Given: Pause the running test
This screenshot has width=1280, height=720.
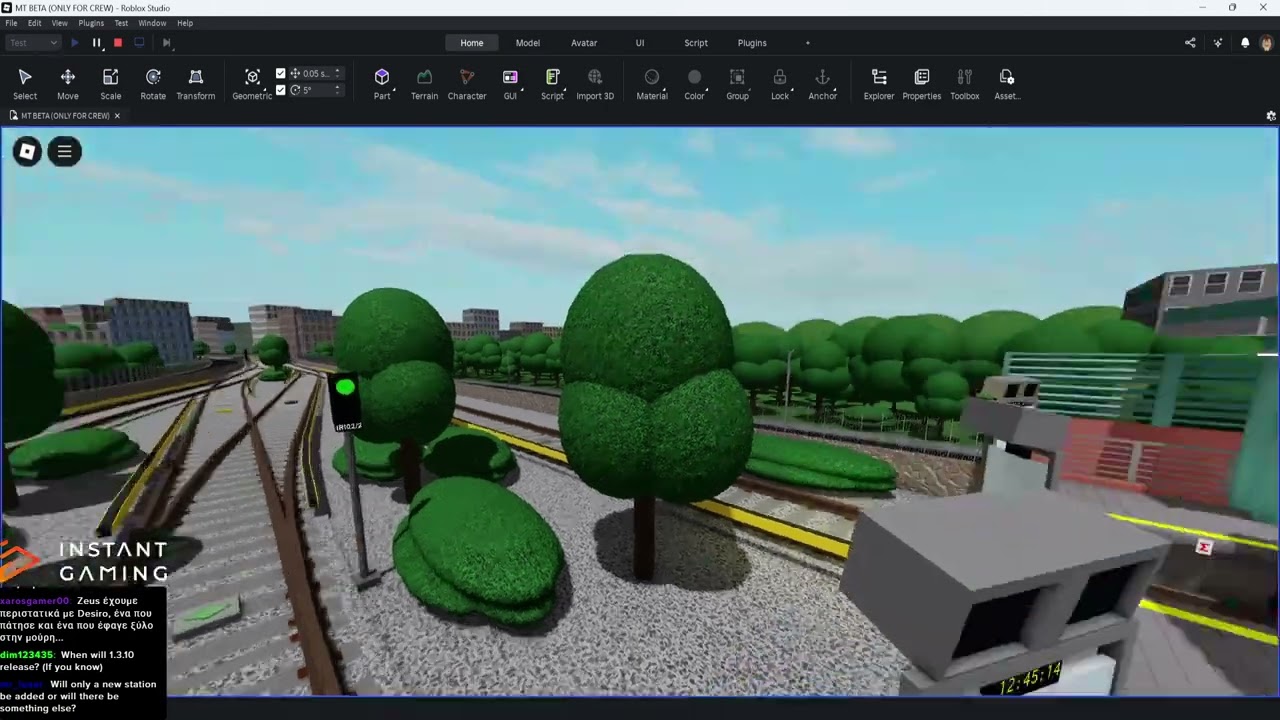Looking at the screenshot, I should [x=97, y=43].
